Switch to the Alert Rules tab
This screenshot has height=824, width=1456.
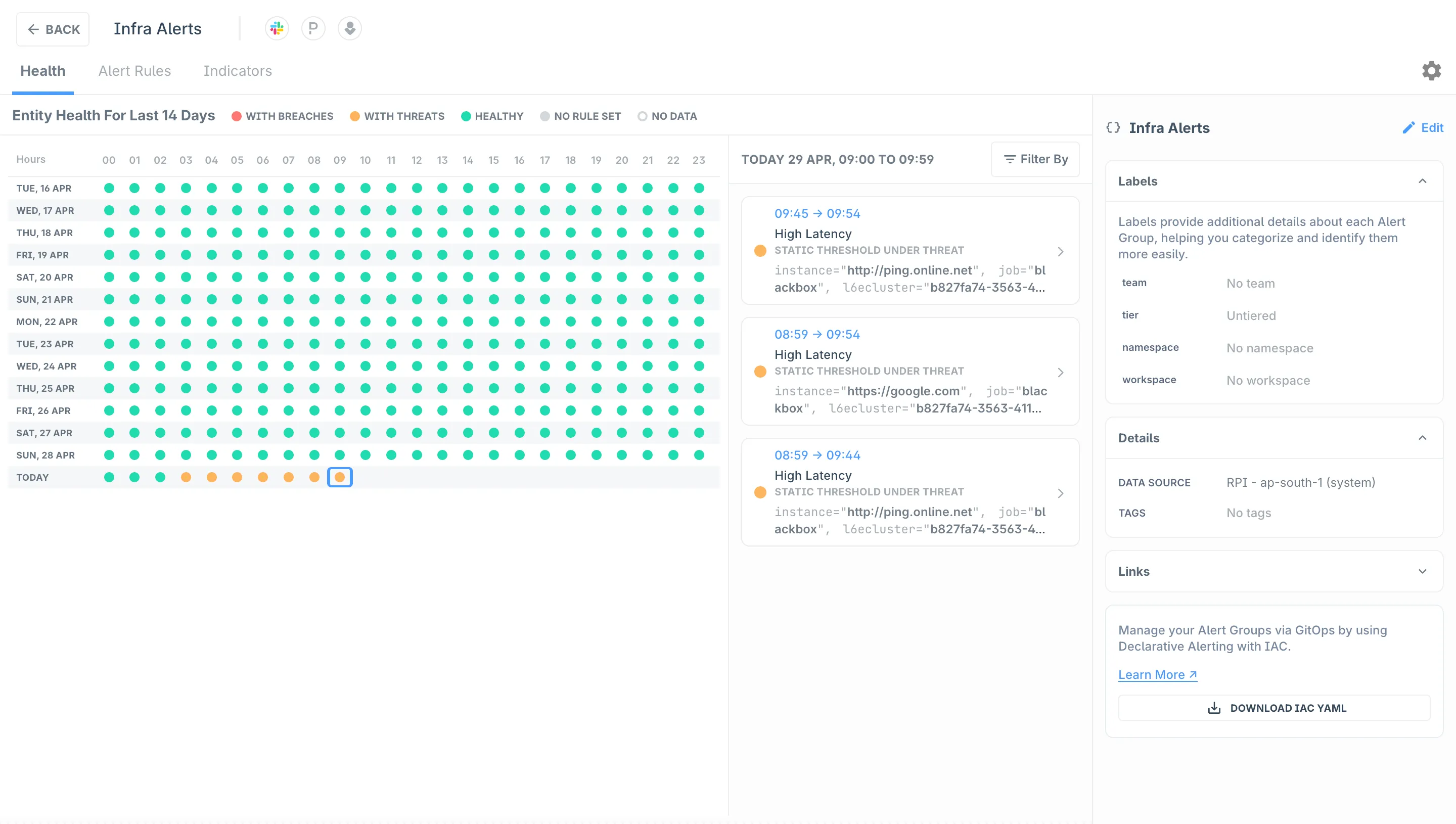click(134, 71)
